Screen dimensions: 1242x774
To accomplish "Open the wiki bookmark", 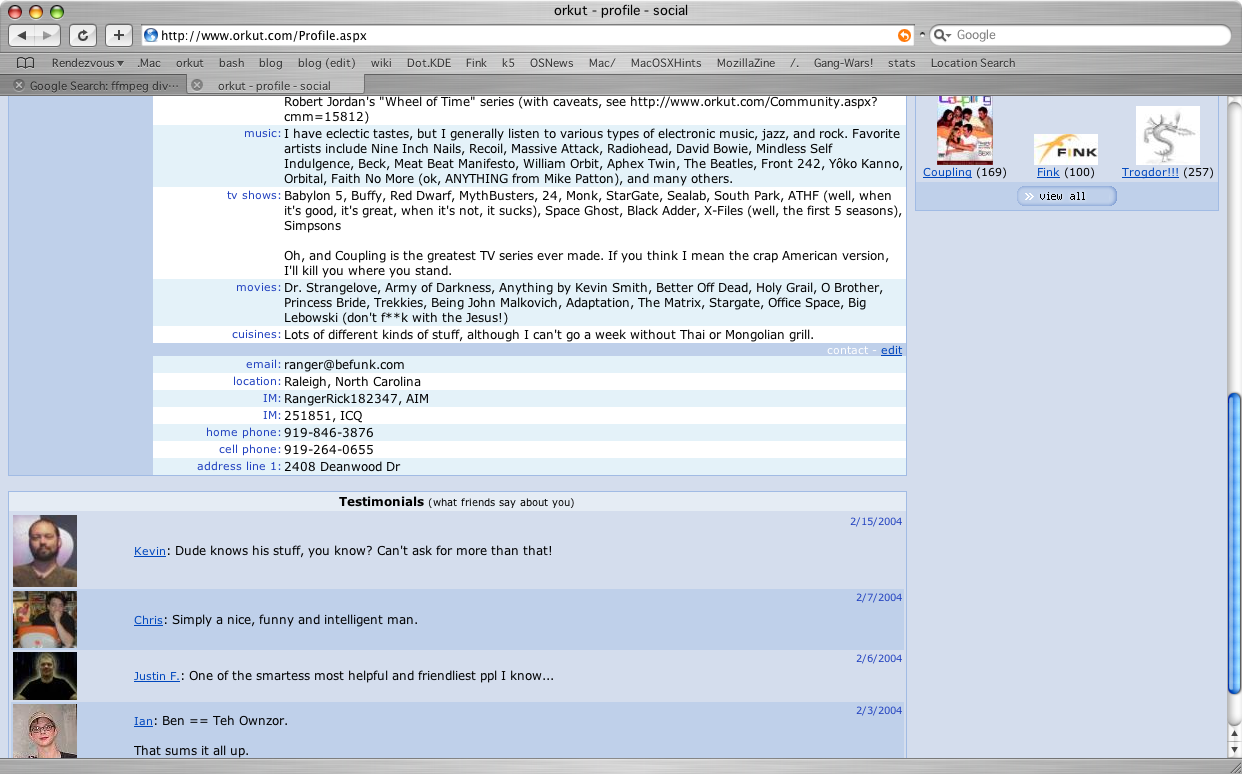I will 381,63.
